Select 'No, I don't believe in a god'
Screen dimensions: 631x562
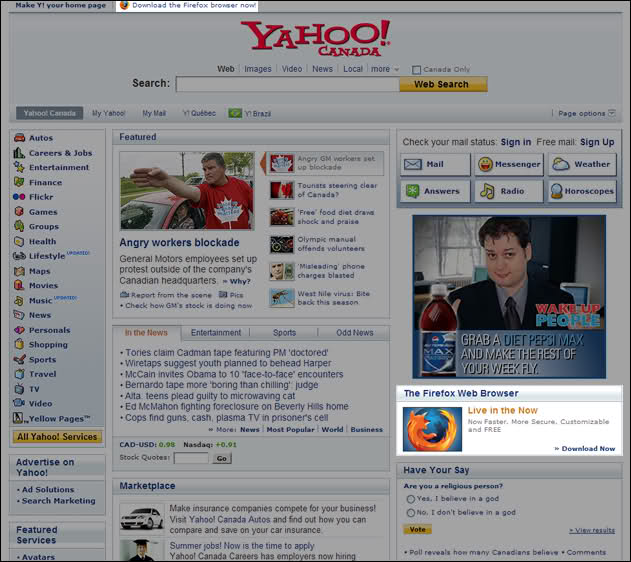coord(410,513)
